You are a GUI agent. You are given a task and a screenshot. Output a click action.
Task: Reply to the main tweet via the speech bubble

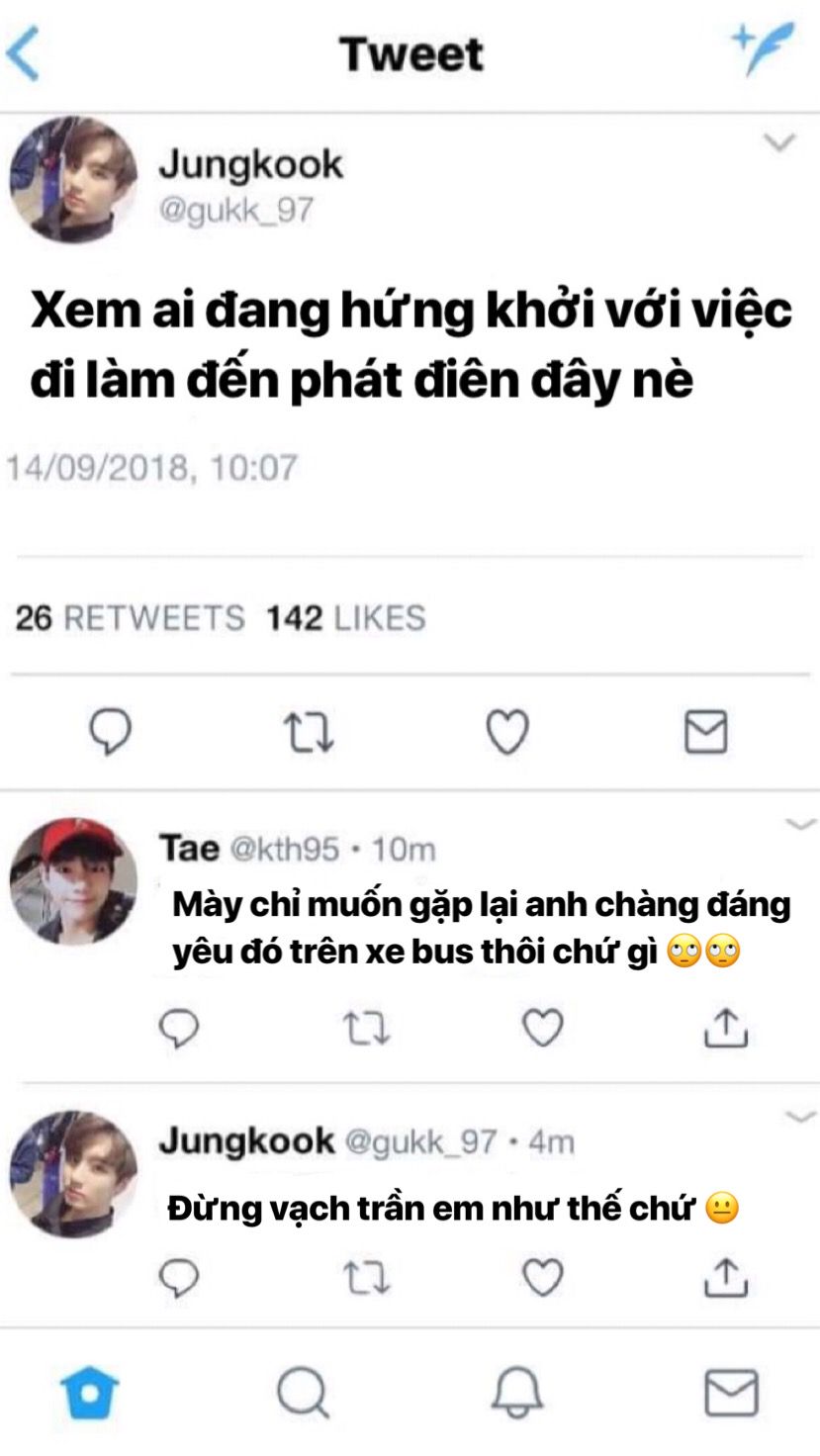coord(111,733)
